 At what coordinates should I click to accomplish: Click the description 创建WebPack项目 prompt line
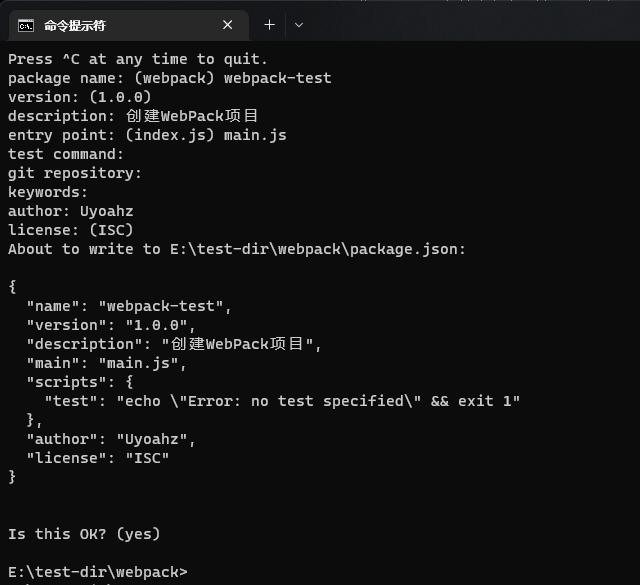click(x=133, y=116)
